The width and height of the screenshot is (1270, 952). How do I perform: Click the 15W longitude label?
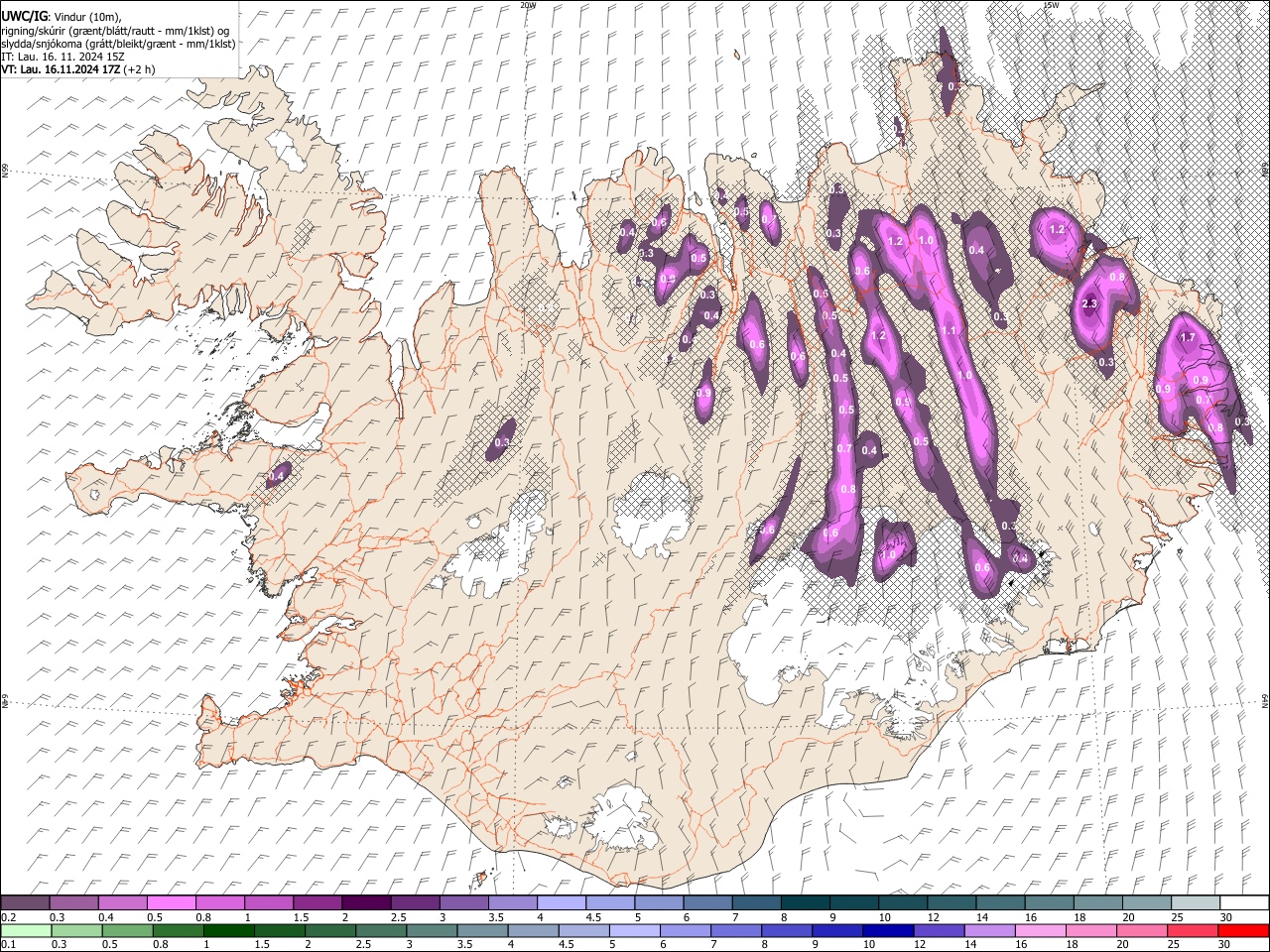pos(1051,5)
